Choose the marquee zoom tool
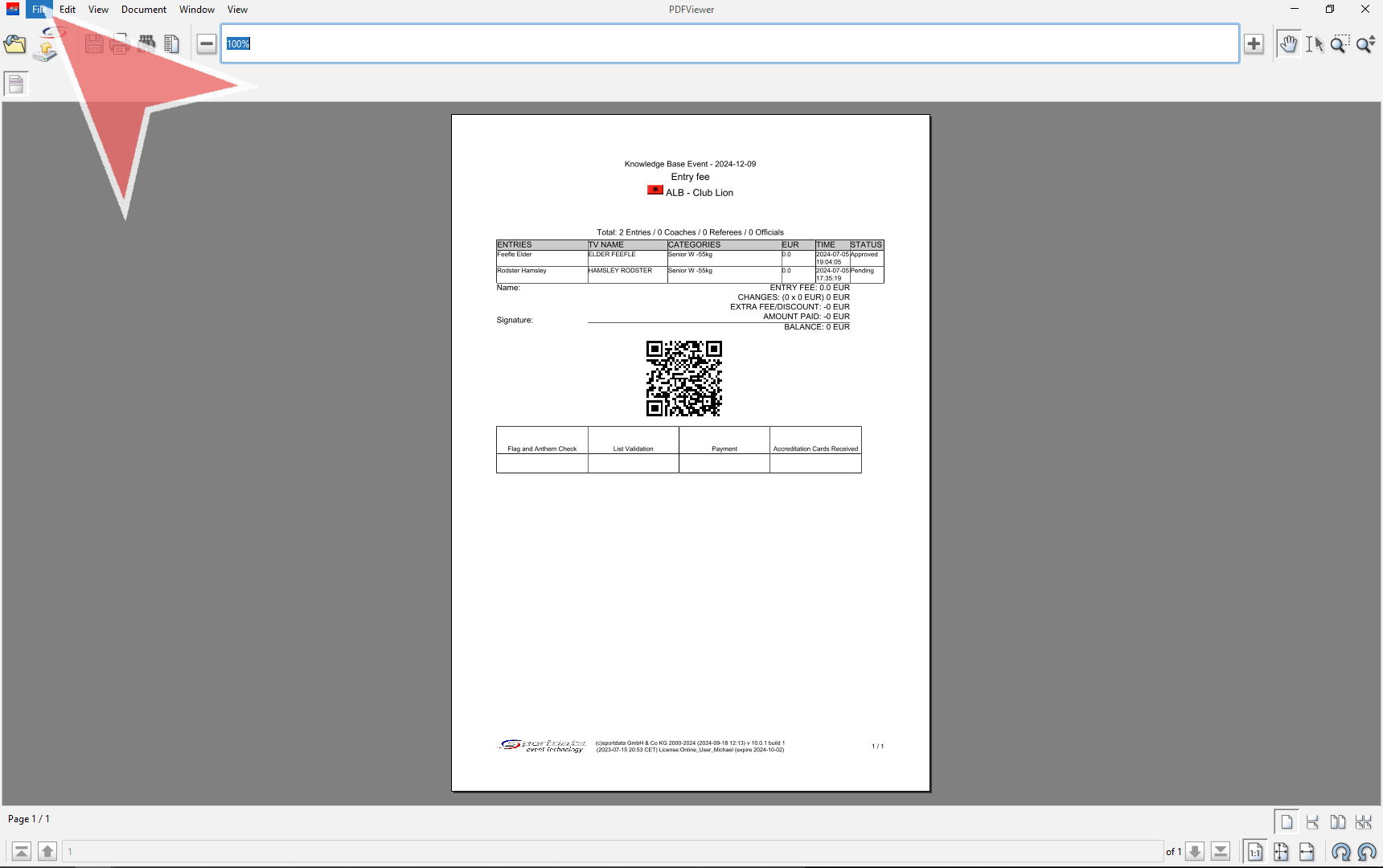 1340,44
